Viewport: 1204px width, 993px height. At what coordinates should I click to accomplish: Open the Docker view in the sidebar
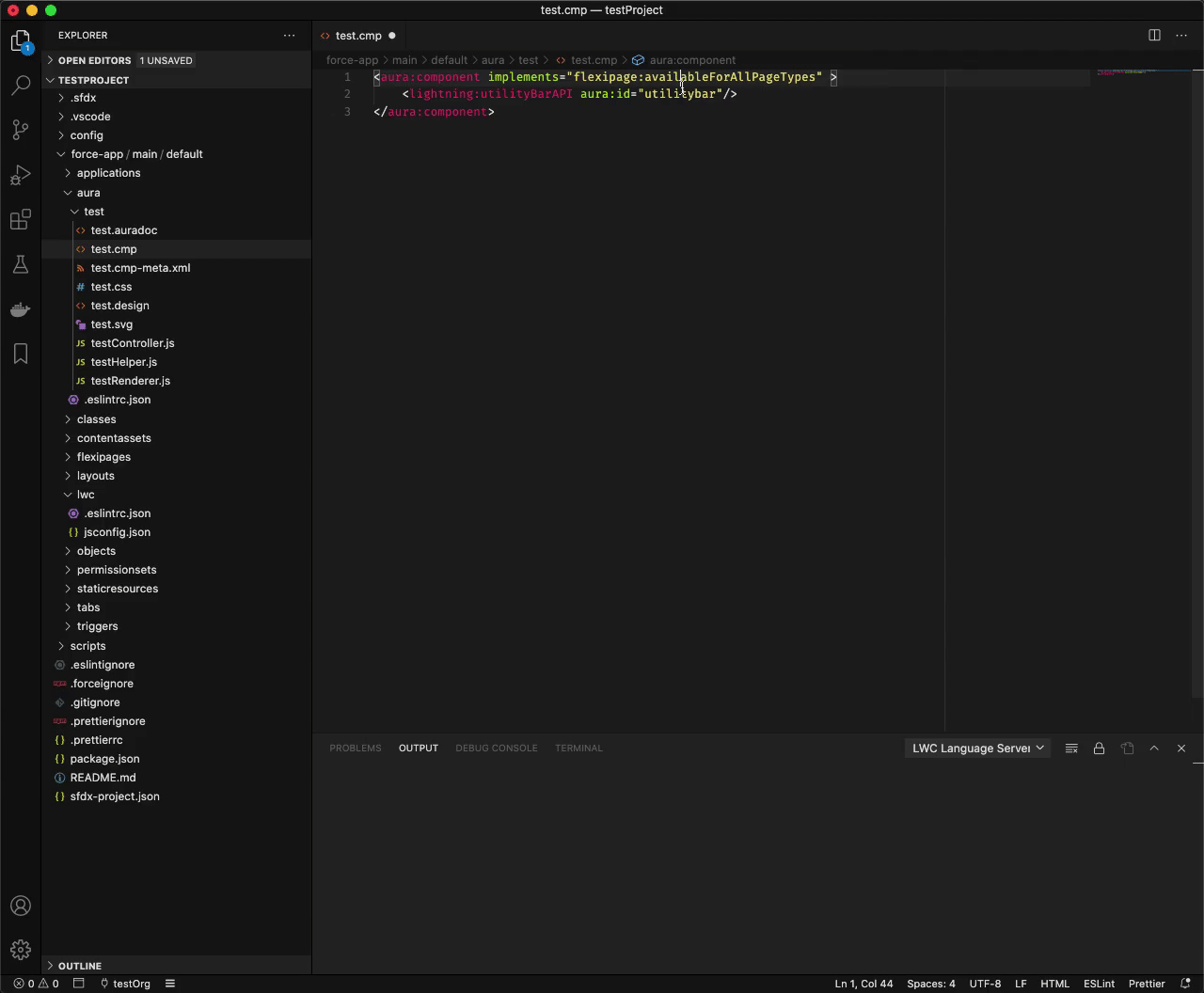coord(21,309)
